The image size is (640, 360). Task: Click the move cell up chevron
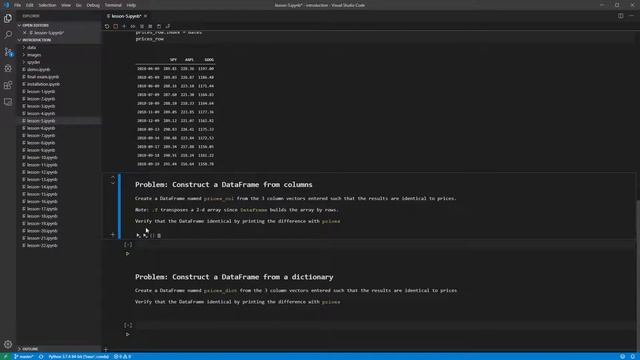click(113, 178)
